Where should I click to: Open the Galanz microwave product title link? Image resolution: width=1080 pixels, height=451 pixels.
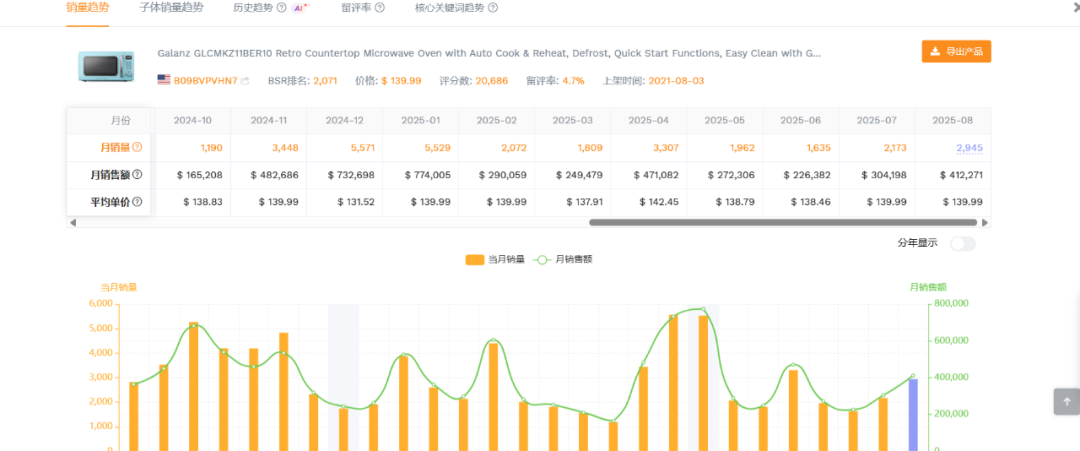[x=489, y=53]
